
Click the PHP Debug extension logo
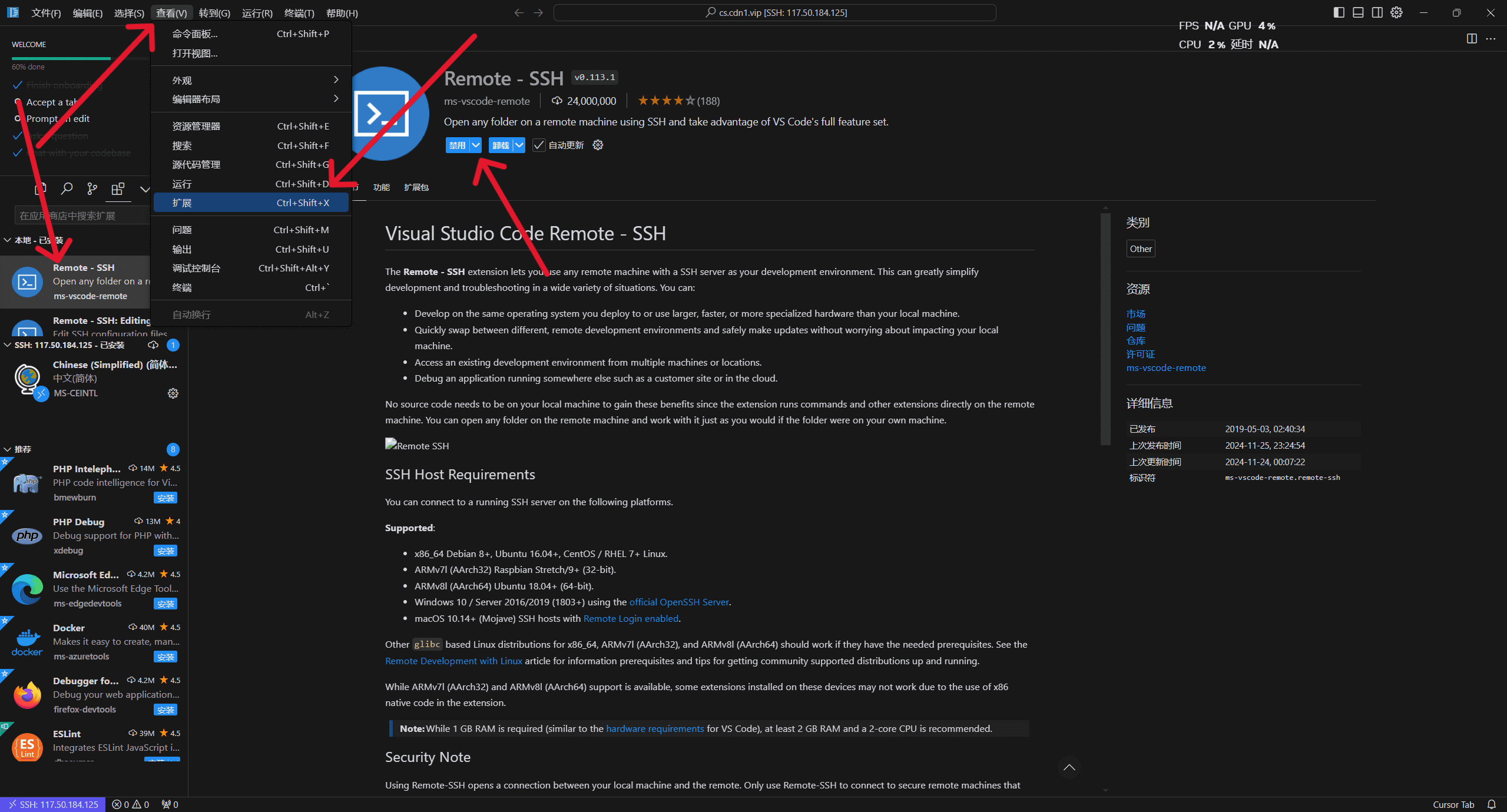(27, 536)
